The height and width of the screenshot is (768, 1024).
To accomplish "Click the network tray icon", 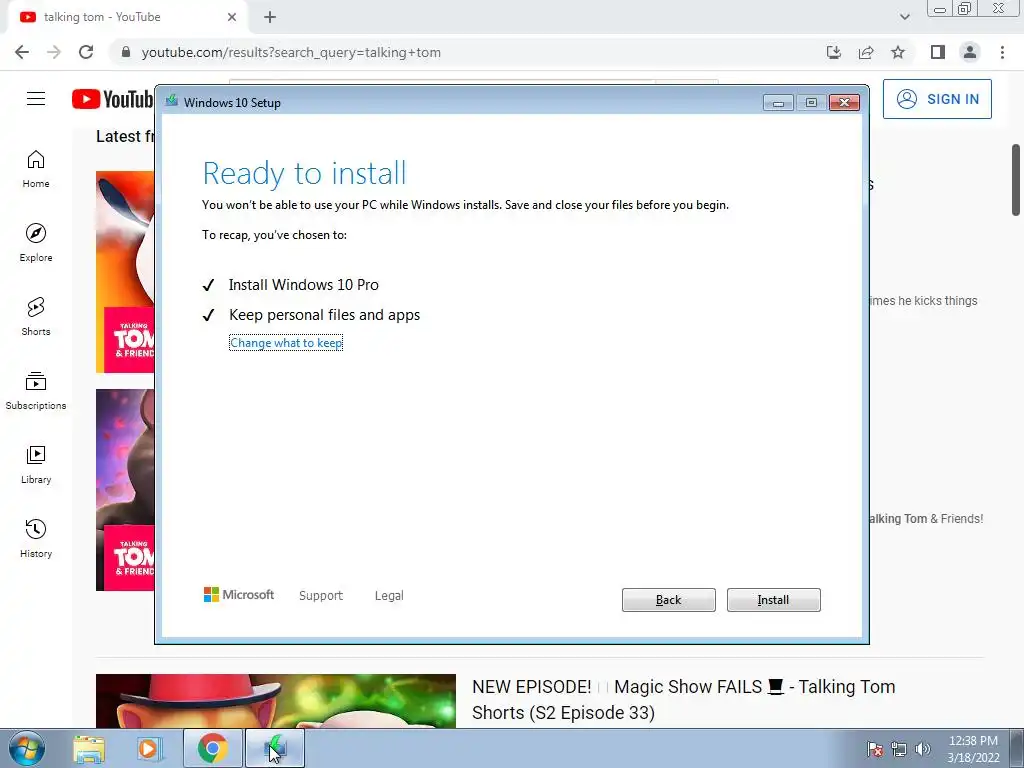I will click(899, 749).
